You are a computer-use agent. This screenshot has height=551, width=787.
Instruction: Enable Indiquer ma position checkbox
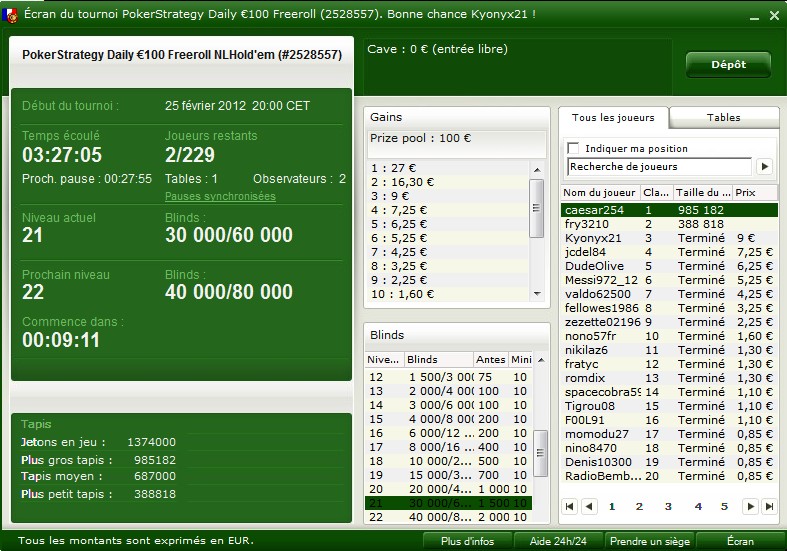(x=573, y=149)
